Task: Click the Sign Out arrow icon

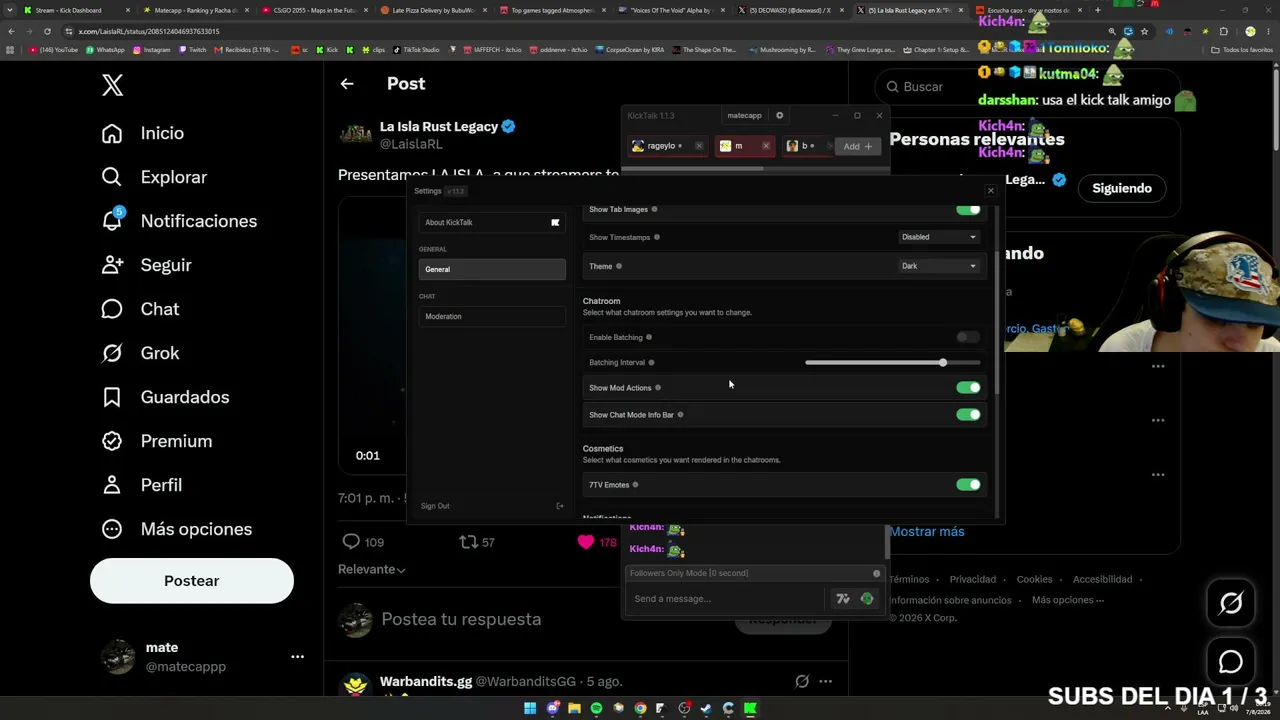Action: (x=560, y=506)
